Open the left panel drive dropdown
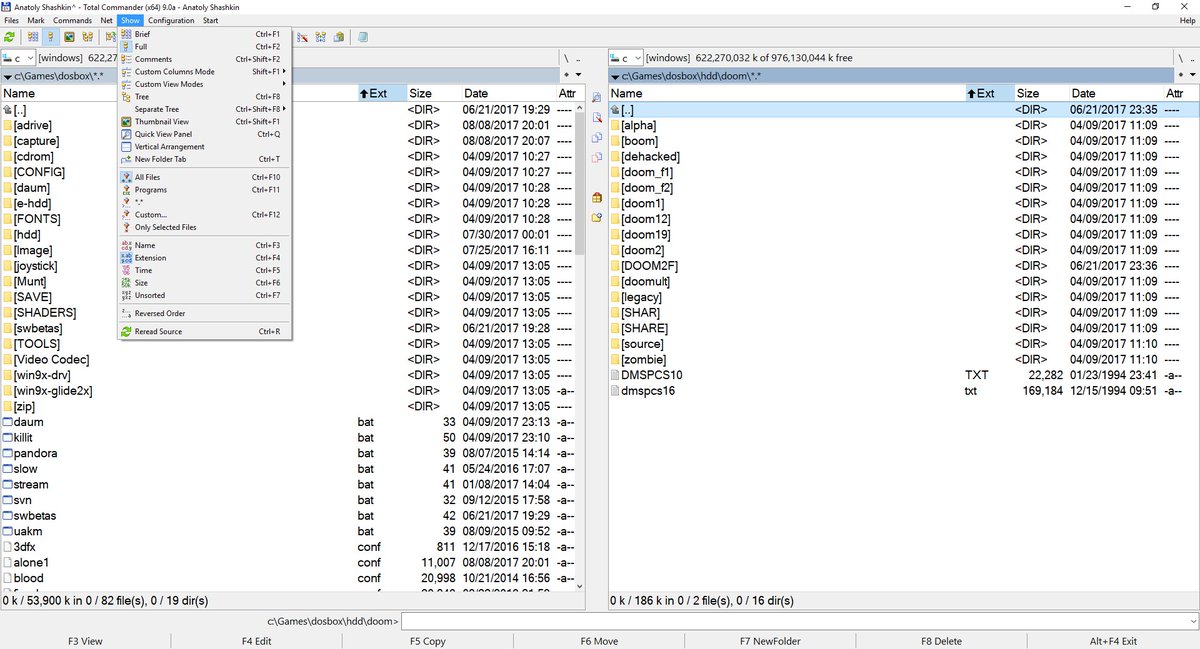1200x649 pixels. (19, 58)
